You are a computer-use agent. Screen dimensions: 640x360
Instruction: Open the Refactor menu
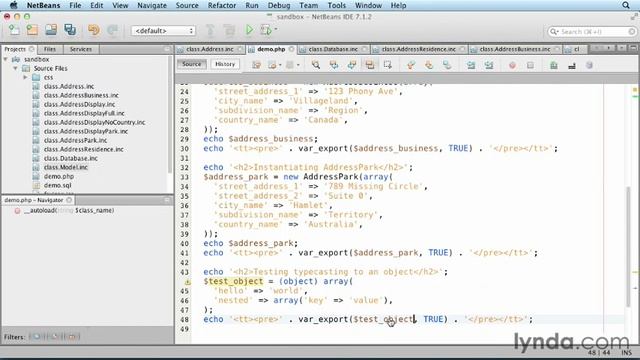[x=222, y=5]
